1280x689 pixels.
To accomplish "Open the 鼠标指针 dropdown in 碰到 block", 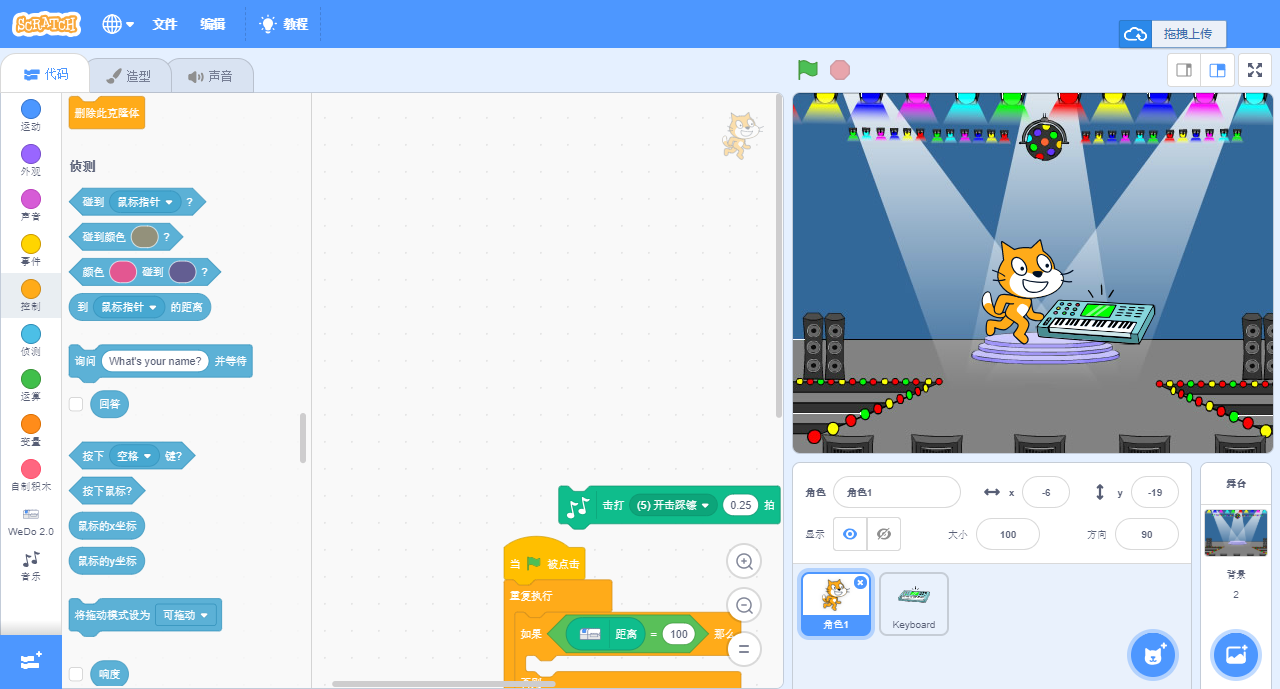I will tap(145, 202).
